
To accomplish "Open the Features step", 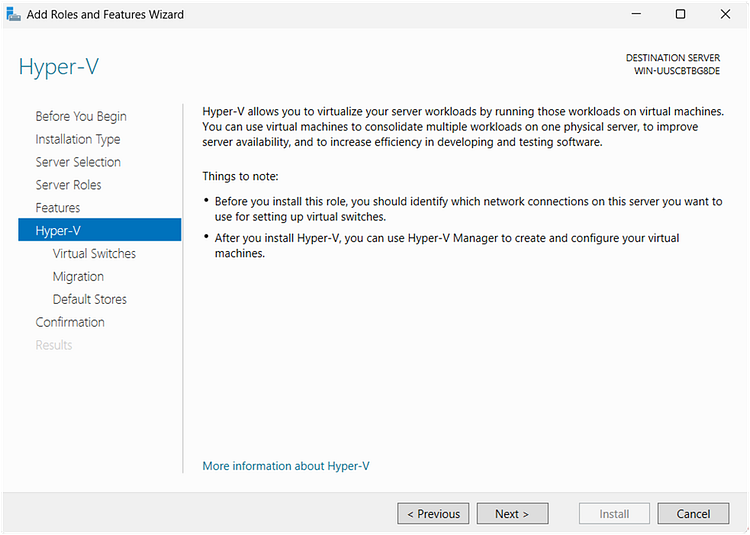I will pyautogui.click(x=57, y=208).
